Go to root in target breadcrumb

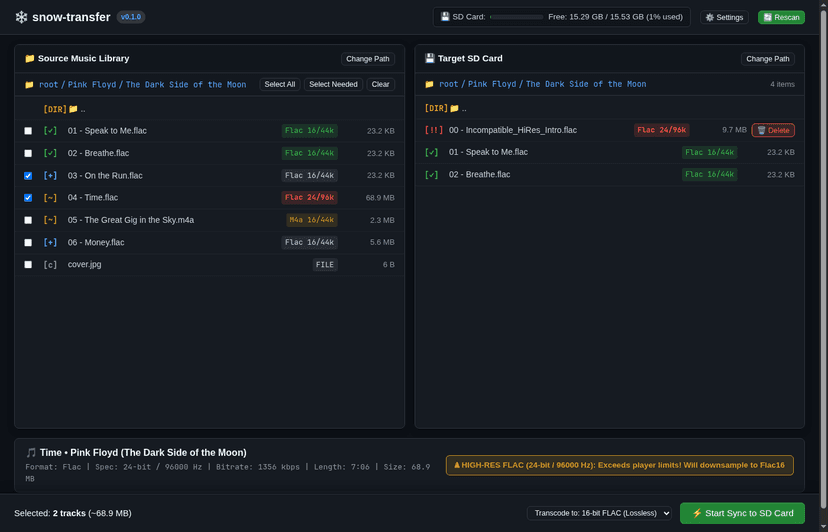(449, 84)
